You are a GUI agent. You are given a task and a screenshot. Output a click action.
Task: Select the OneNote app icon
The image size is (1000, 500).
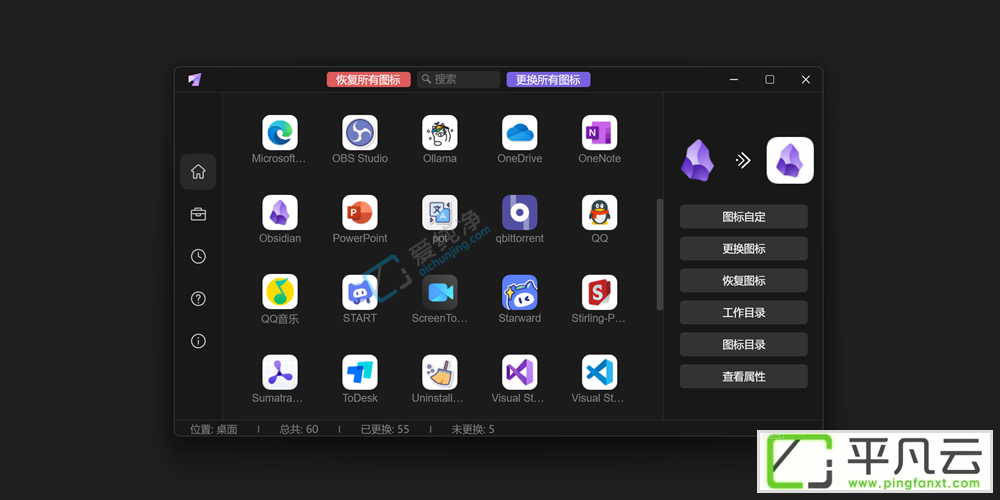tap(599, 133)
